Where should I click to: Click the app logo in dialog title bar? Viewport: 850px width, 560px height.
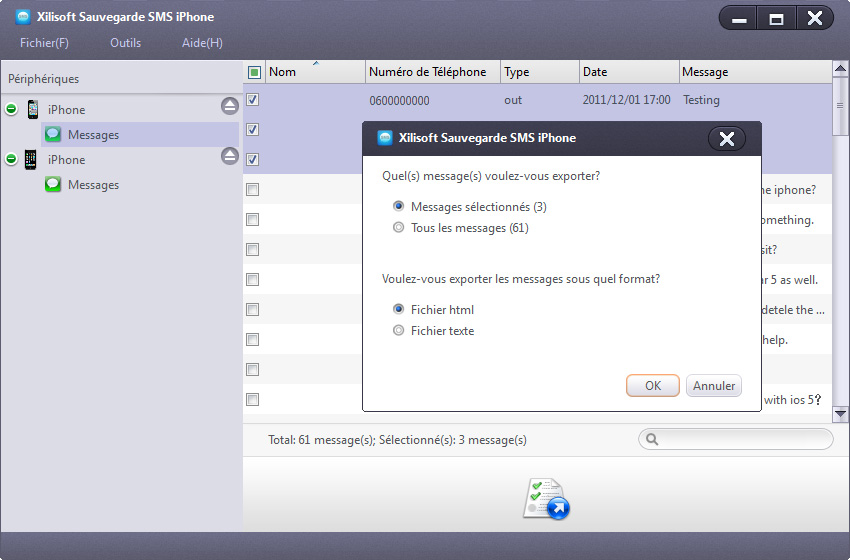tap(385, 138)
